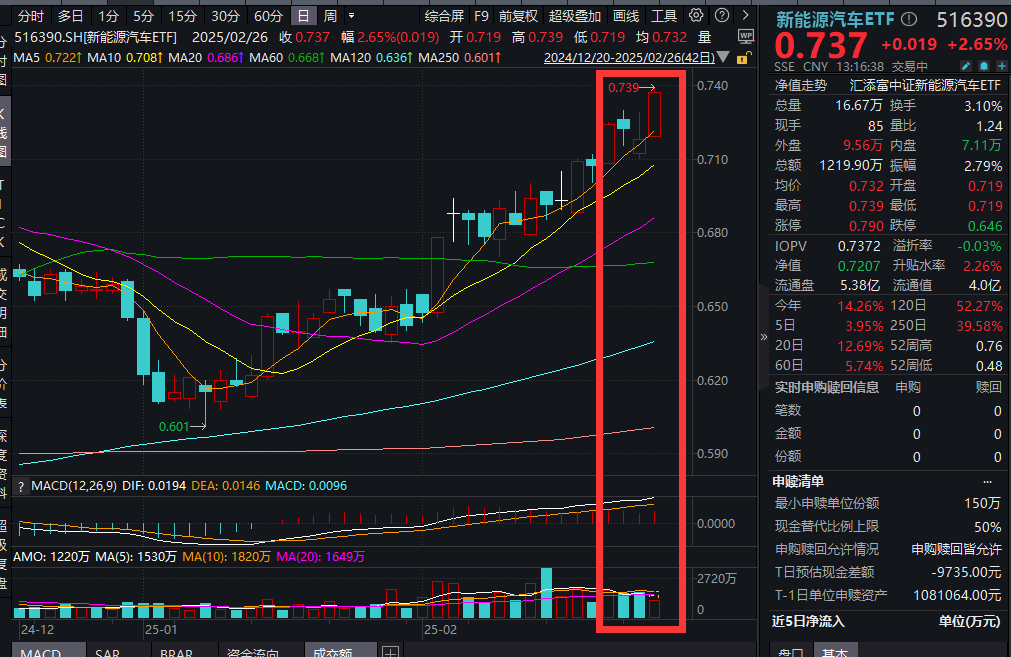1011x657 pixels.
Task: Click the WP icon below the toolbar
Action: (x=745, y=35)
